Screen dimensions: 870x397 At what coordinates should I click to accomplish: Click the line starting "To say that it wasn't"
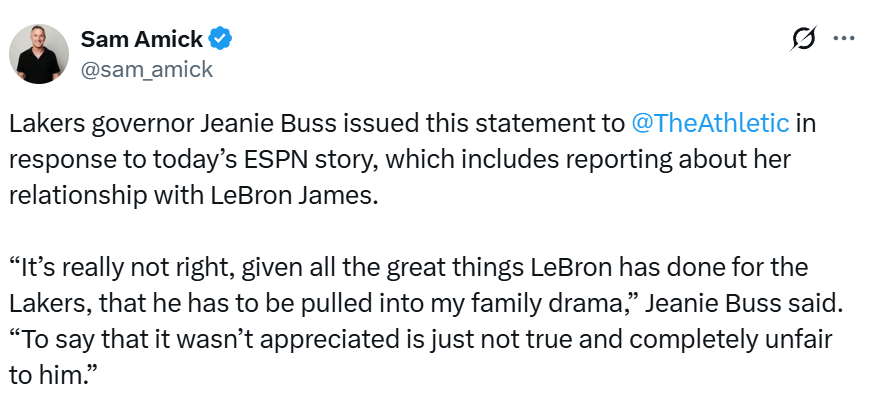pyautogui.click(x=421, y=340)
